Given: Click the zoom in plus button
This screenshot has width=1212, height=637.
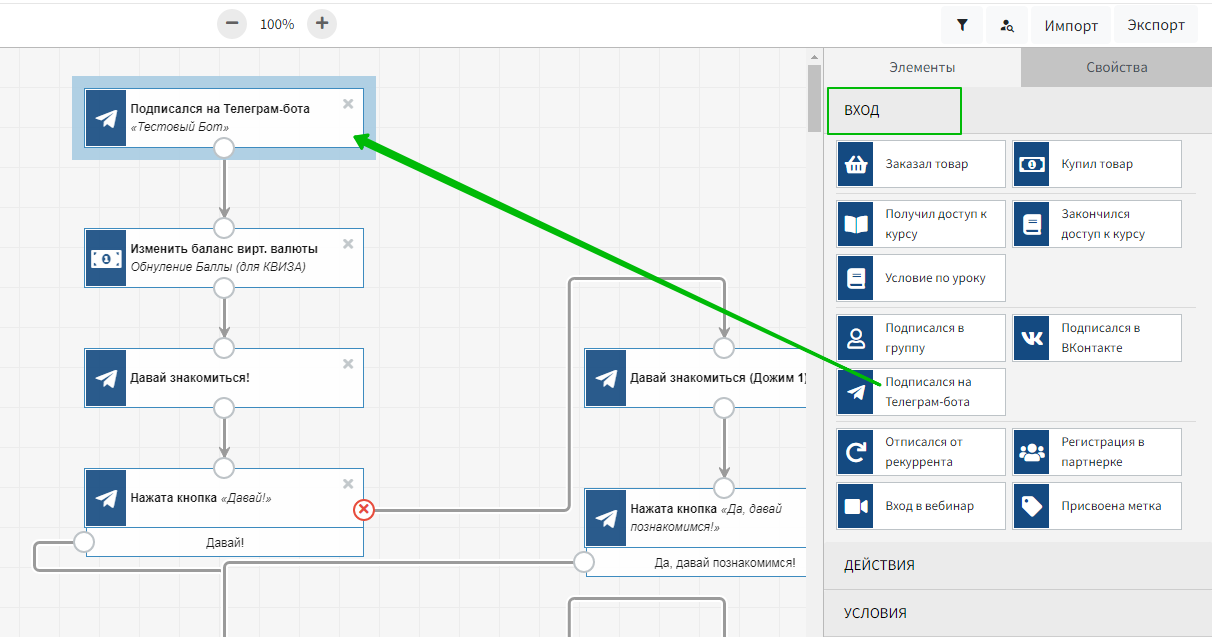Looking at the screenshot, I should point(321,24).
